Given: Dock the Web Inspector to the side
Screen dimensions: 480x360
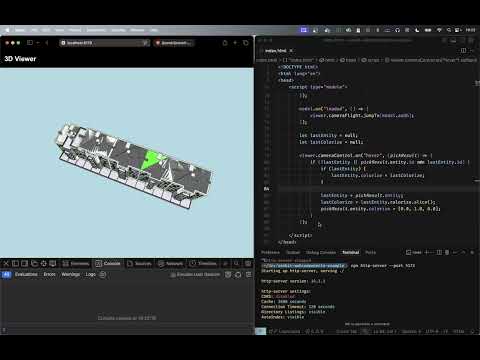Looking at the screenshot, I should click(x=24, y=263).
